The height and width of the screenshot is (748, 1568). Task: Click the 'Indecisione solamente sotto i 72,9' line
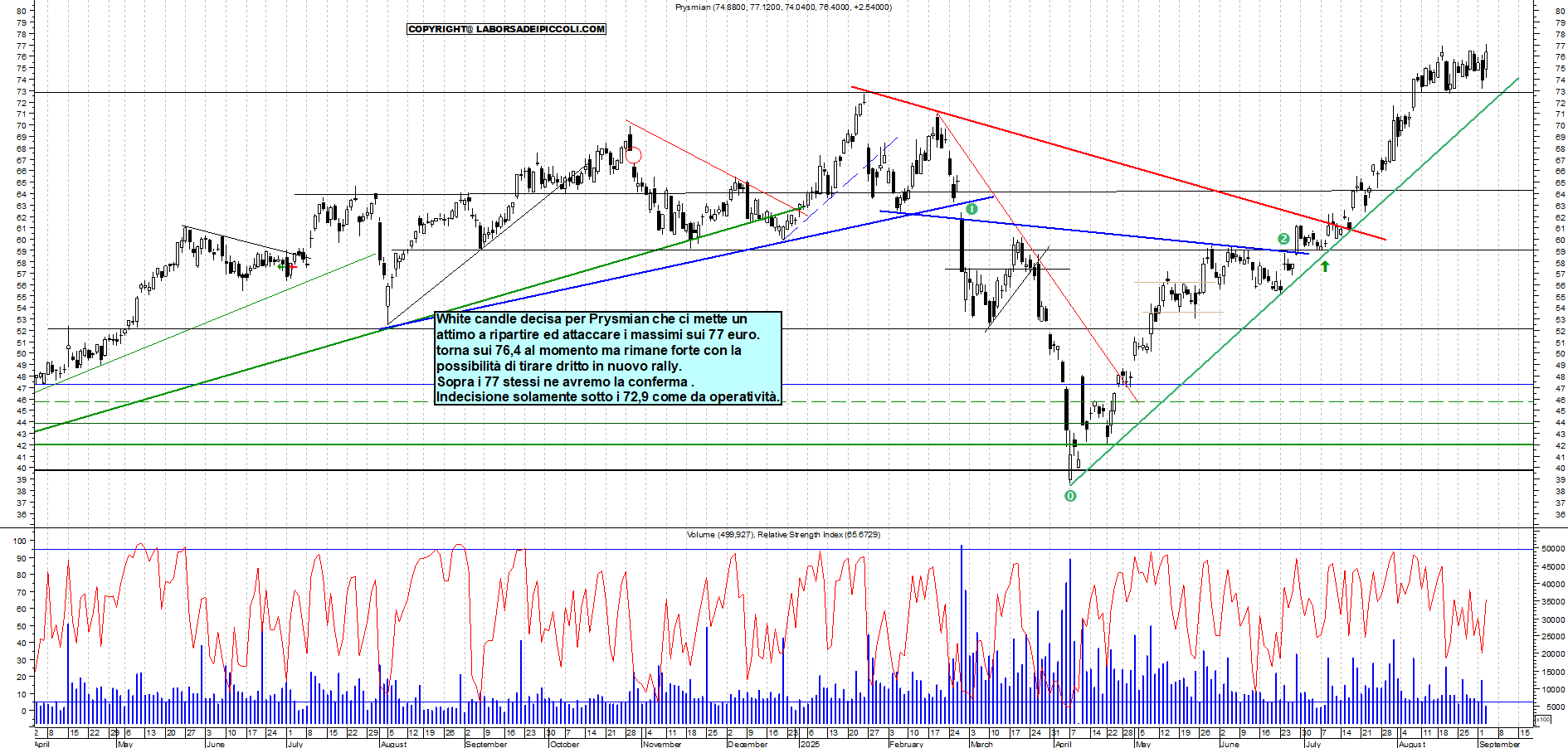[608, 396]
